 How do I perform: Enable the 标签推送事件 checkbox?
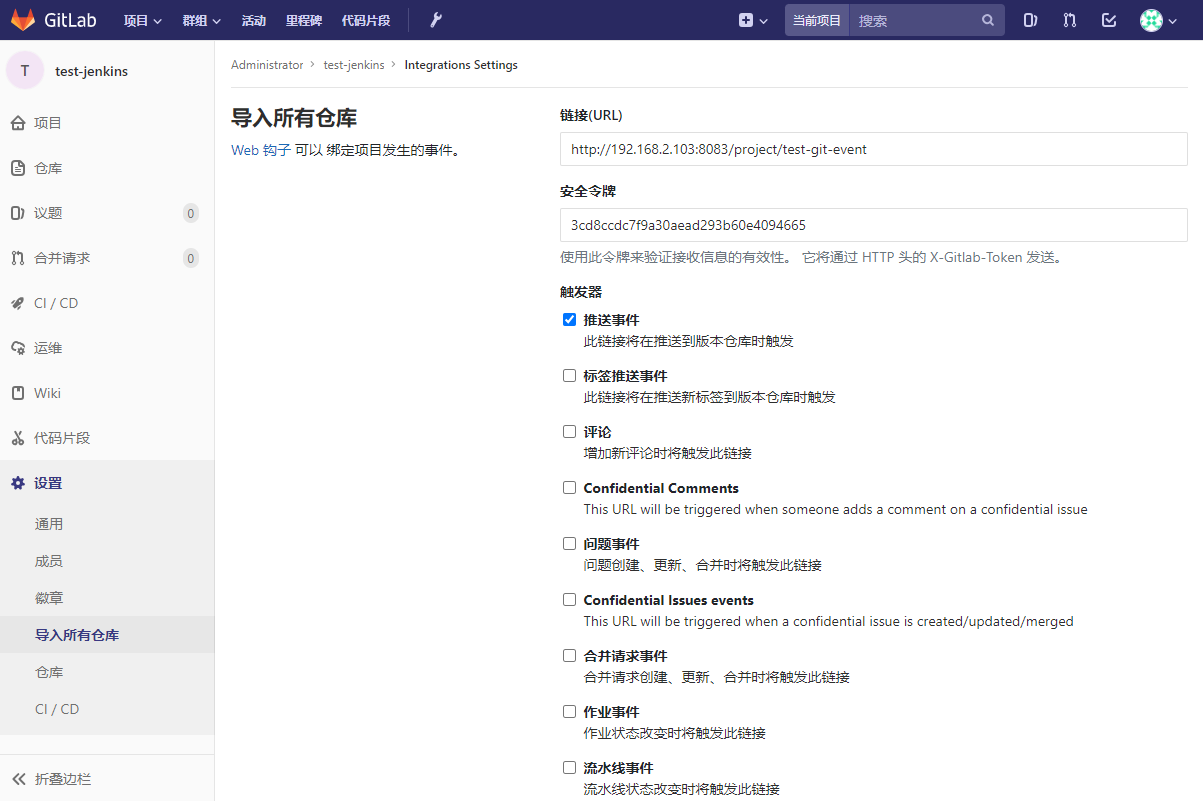(x=569, y=376)
